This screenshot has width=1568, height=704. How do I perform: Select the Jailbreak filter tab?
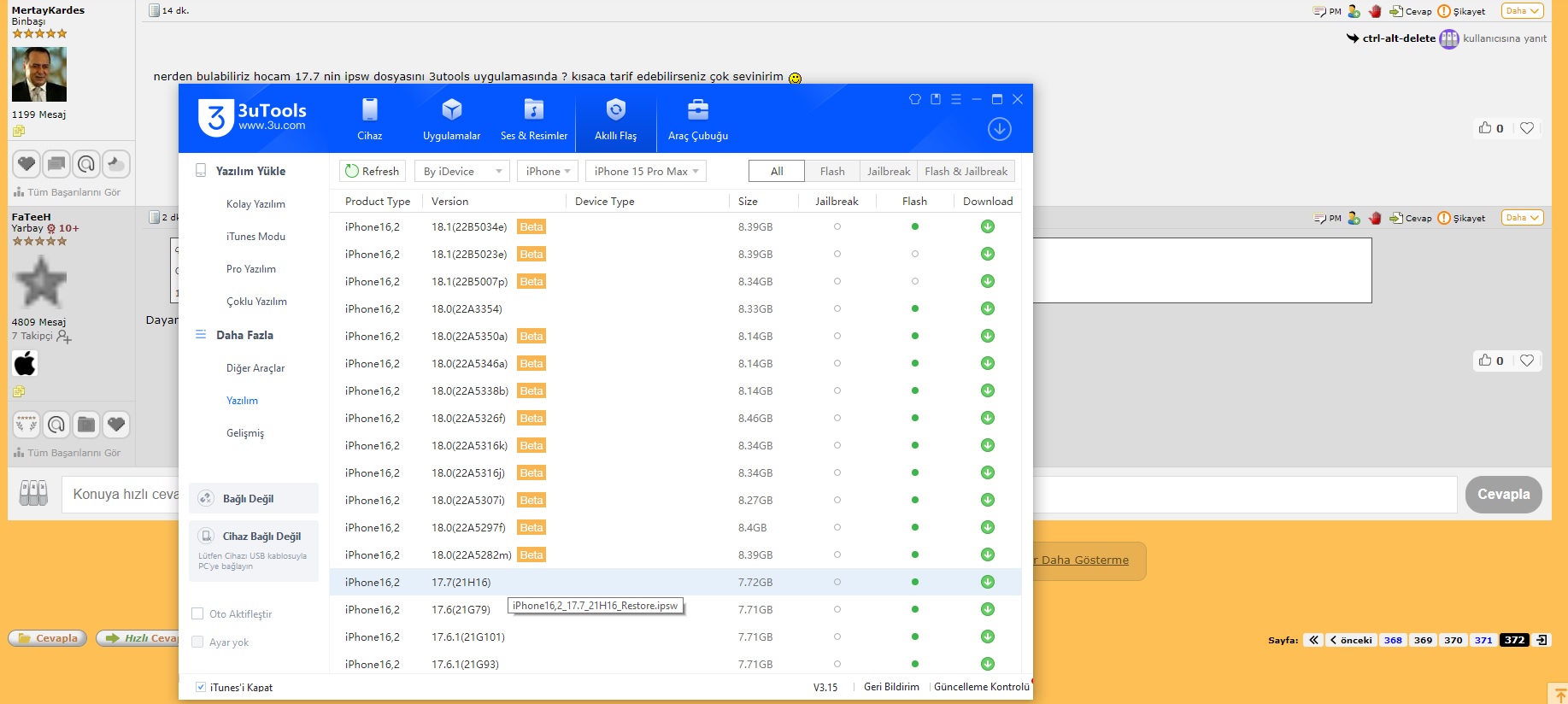click(889, 171)
